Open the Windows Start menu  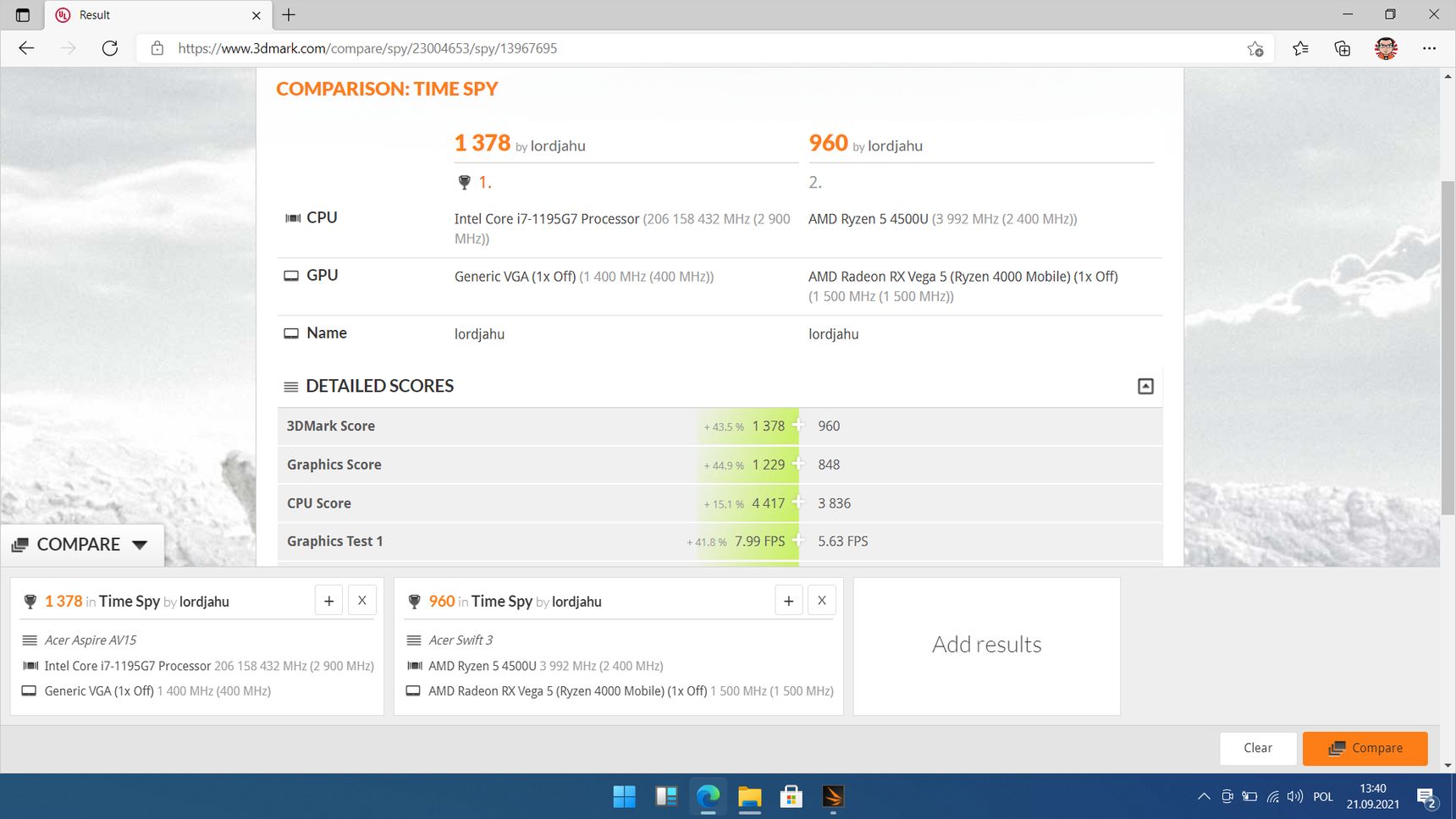click(625, 797)
